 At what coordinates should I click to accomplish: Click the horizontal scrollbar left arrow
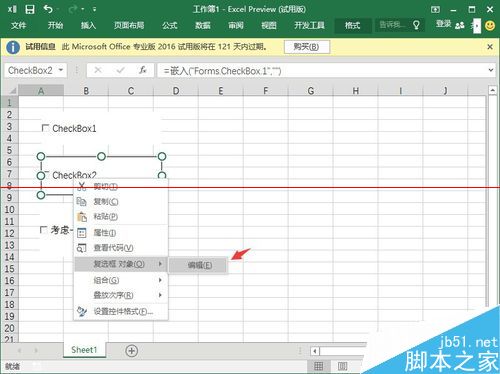(315, 351)
